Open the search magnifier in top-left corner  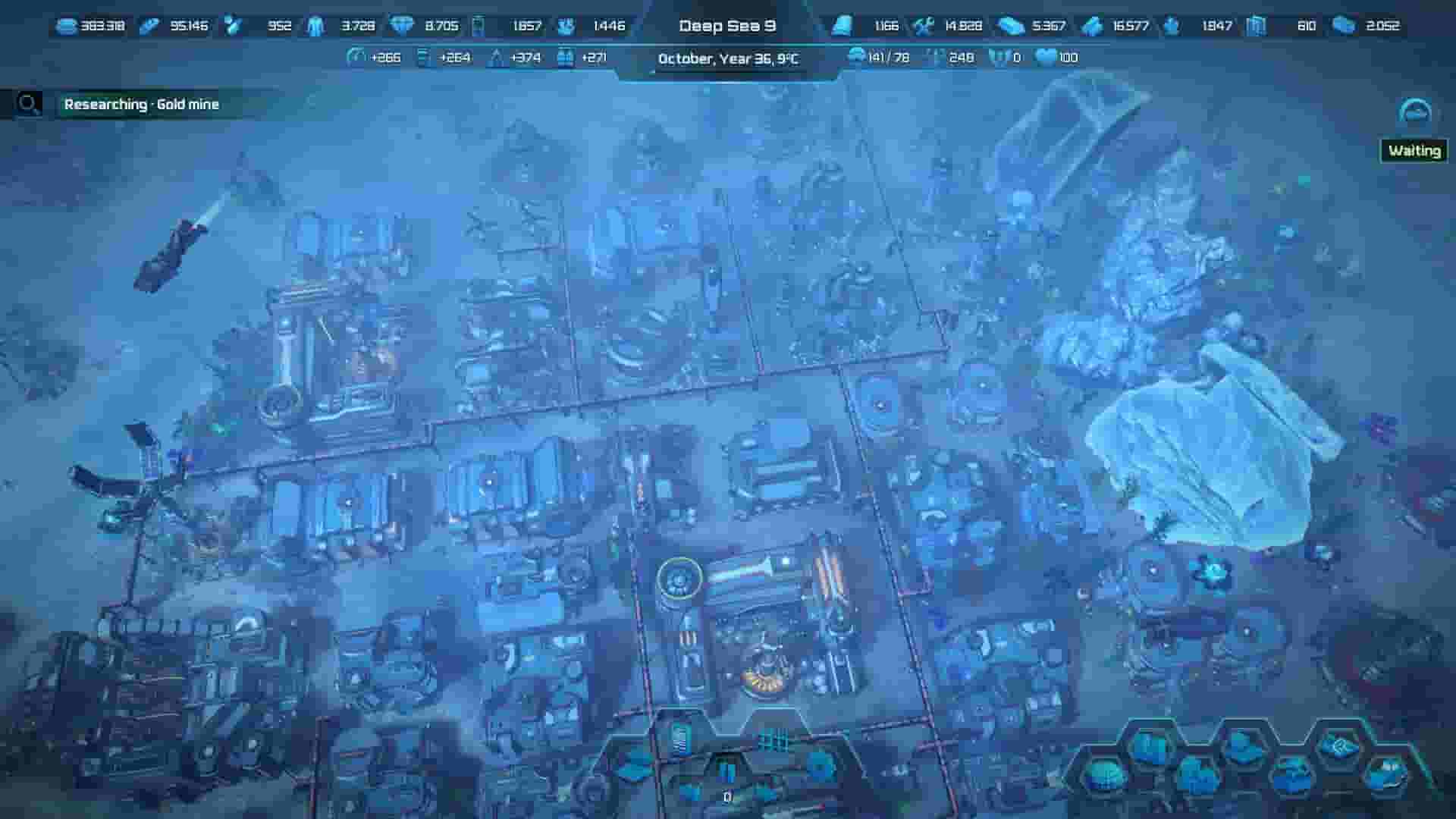pos(29,103)
